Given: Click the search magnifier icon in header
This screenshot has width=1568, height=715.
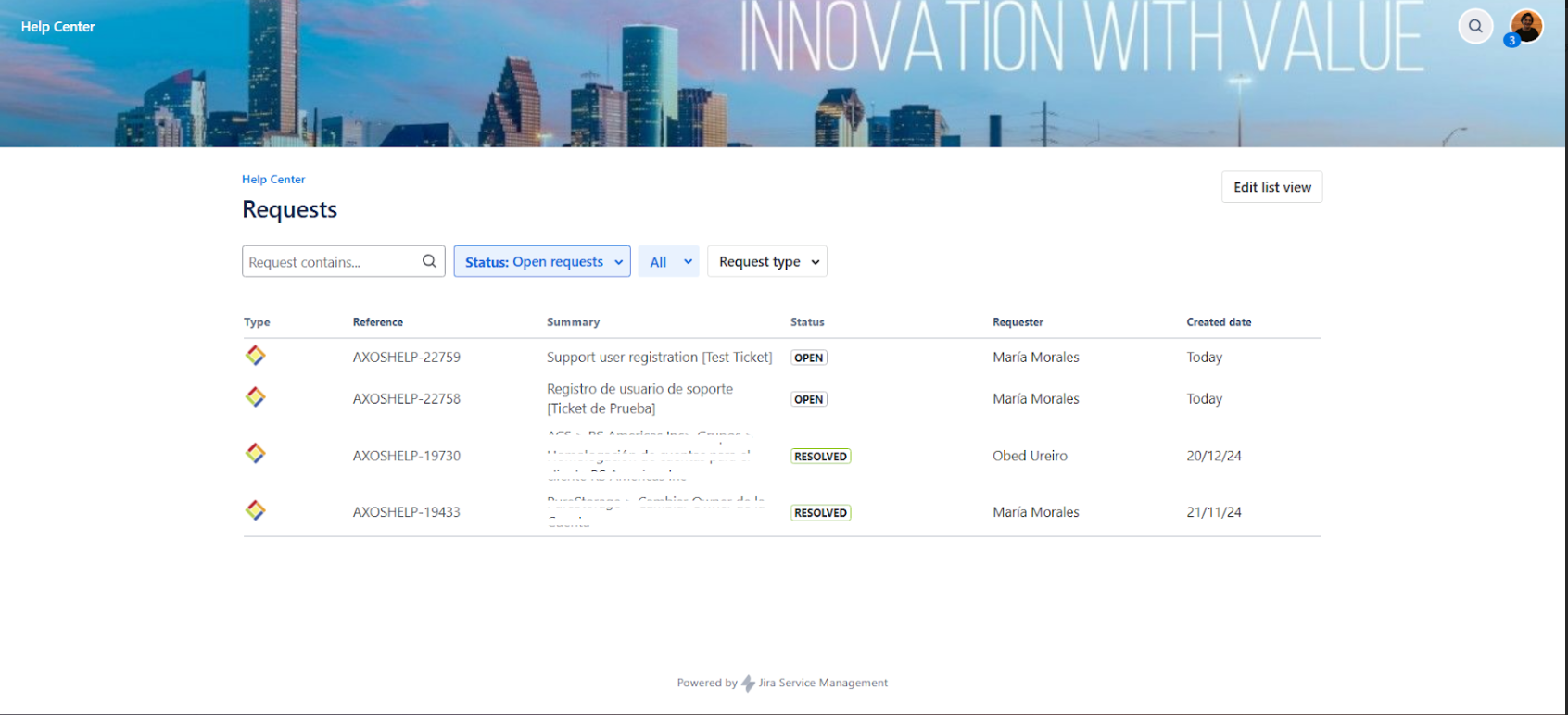Looking at the screenshot, I should click(1474, 26).
